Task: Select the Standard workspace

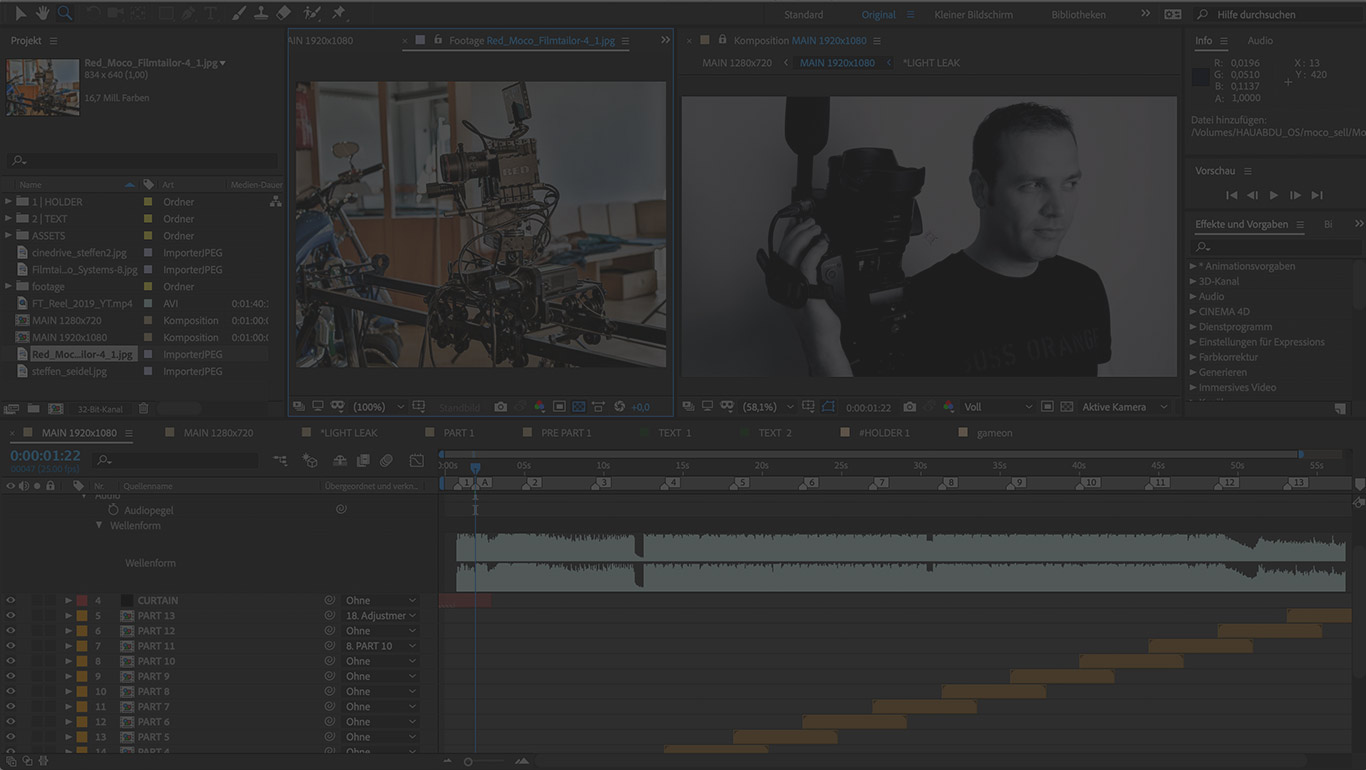Action: coord(803,15)
